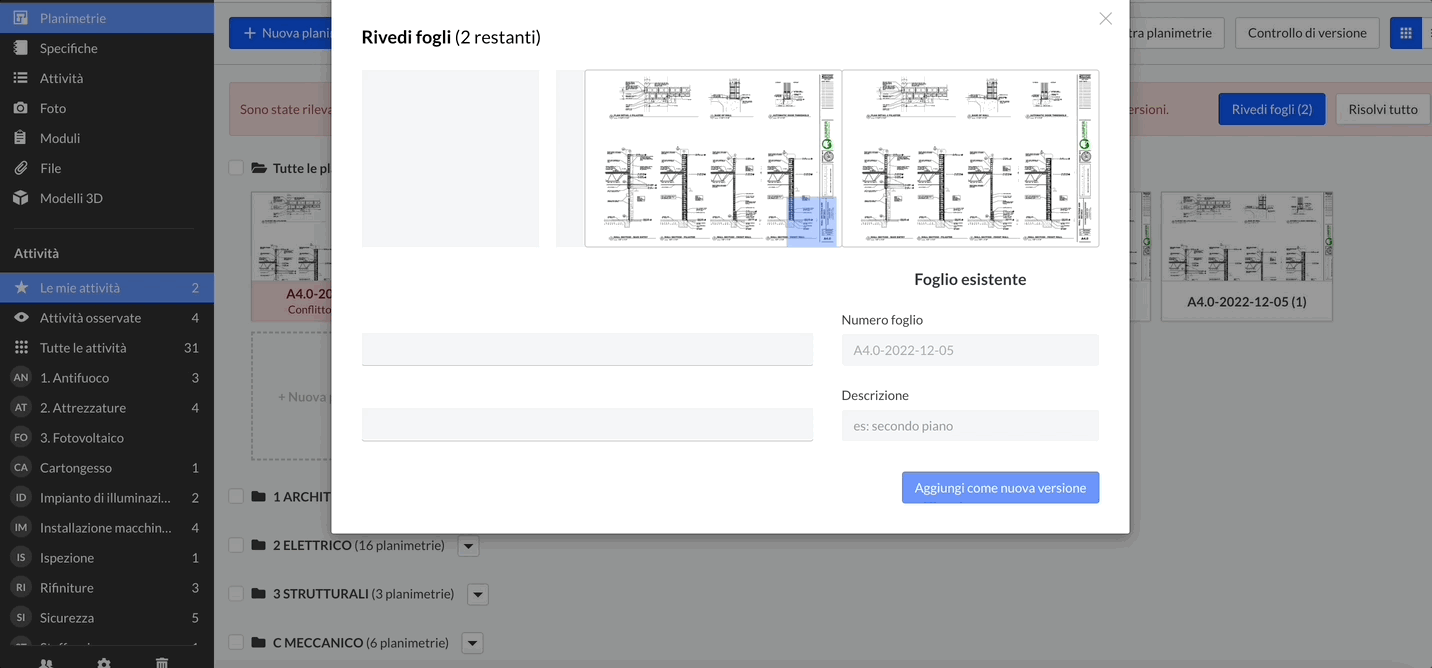The width and height of the screenshot is (1432, 668).
Task: Open the Specifiche section icon
Action: [20, 48]
